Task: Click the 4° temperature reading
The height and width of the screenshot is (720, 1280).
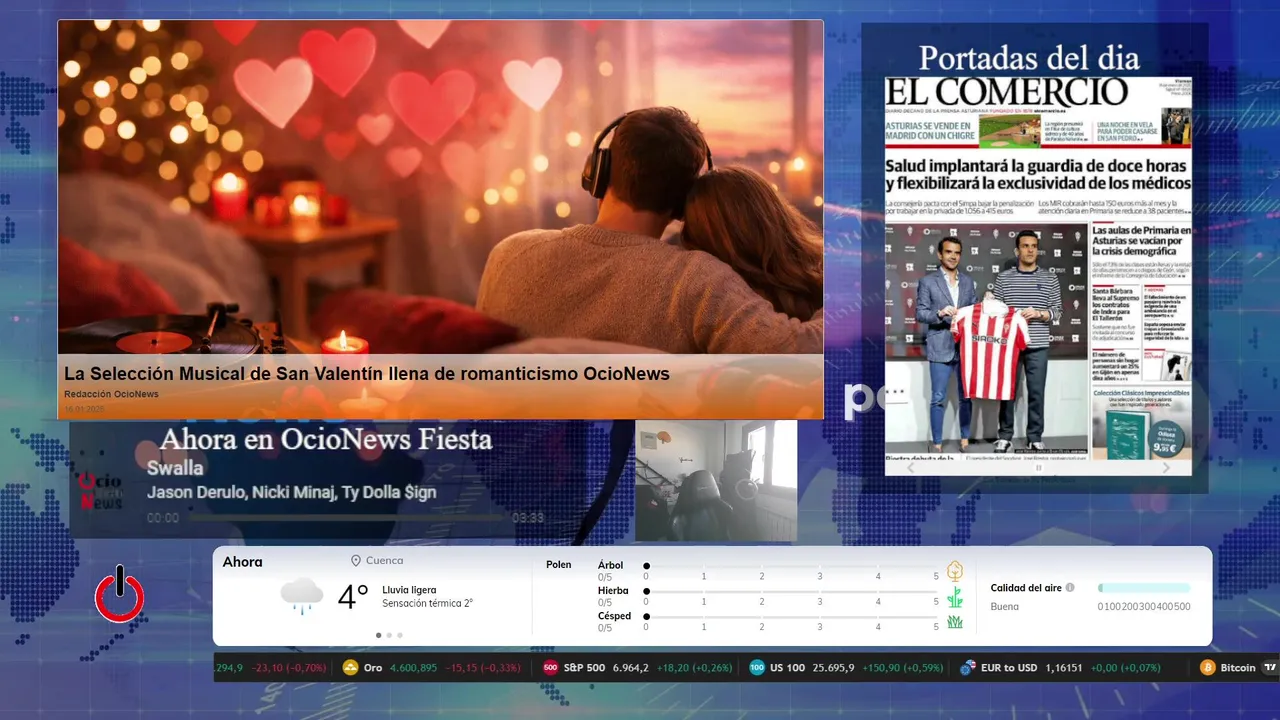Action: (353, 597)
